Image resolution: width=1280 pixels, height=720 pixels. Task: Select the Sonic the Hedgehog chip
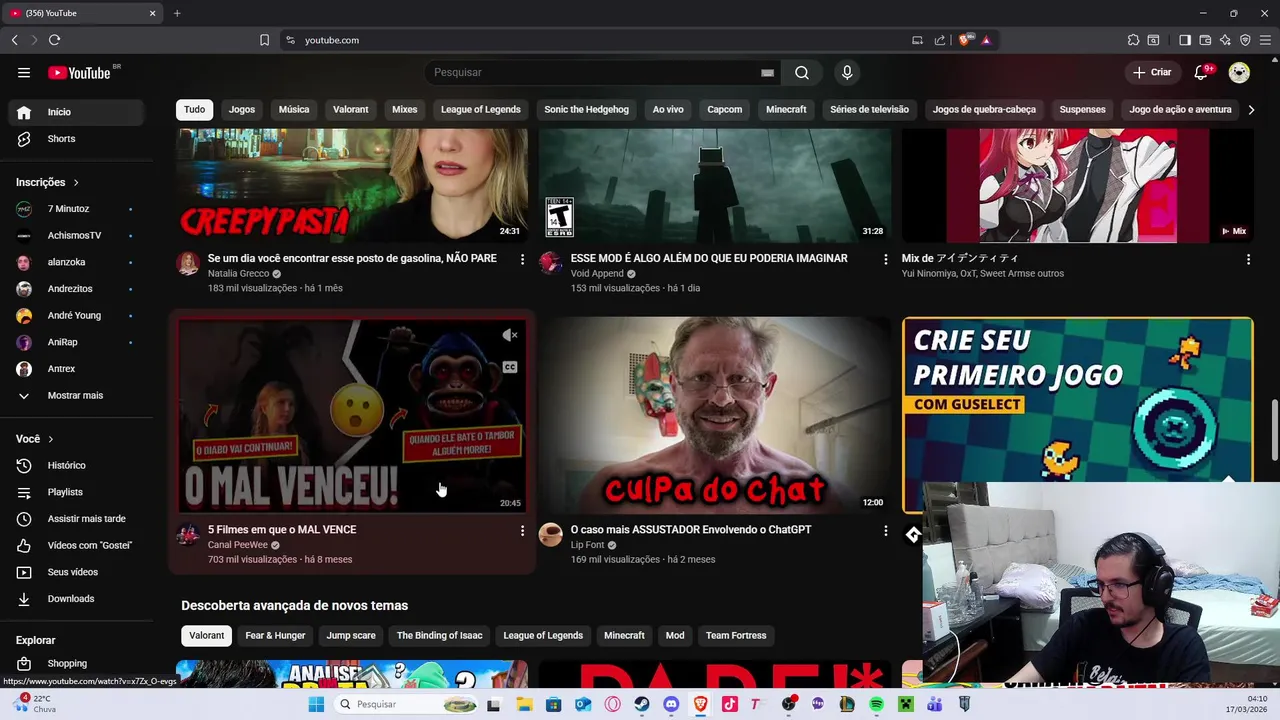(x=587, y=109)
